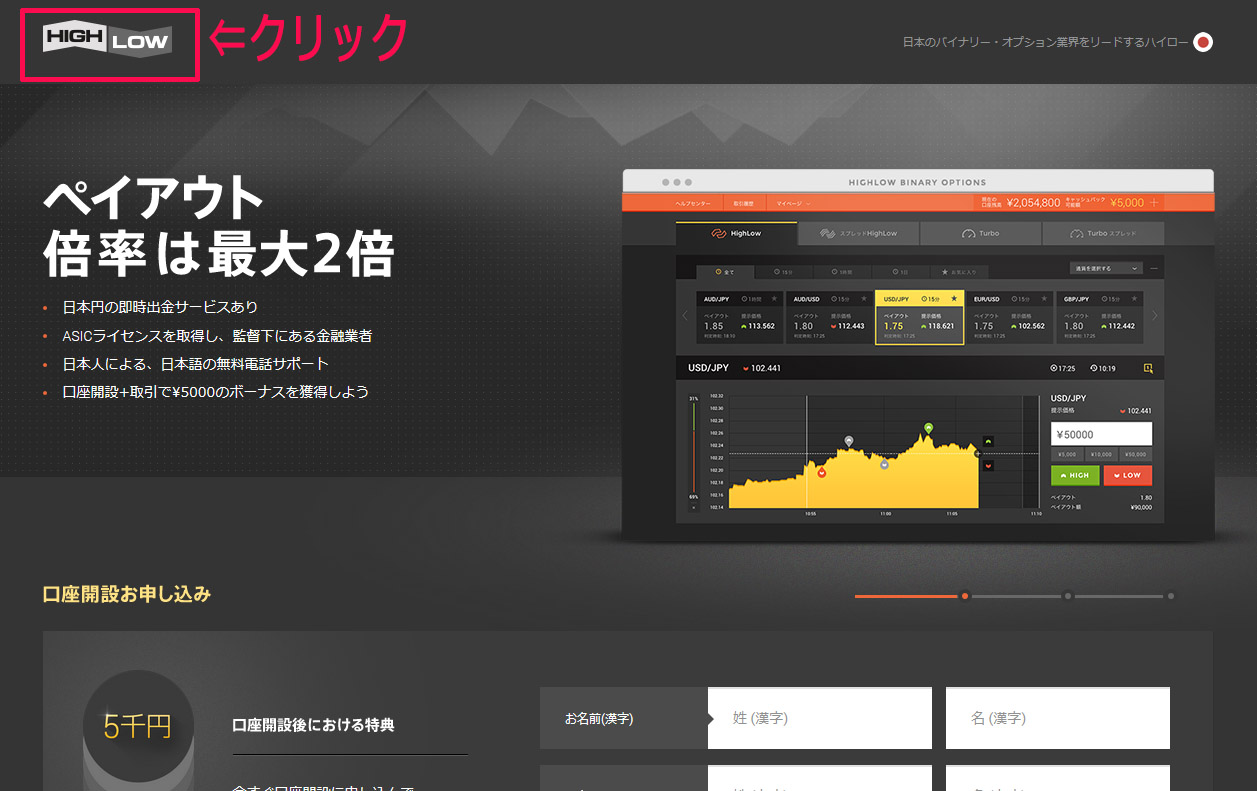The width and height of the screenshot is (1257, 791).
Task: Select the 15分 duration filter tab
Action: click(784, 271)
